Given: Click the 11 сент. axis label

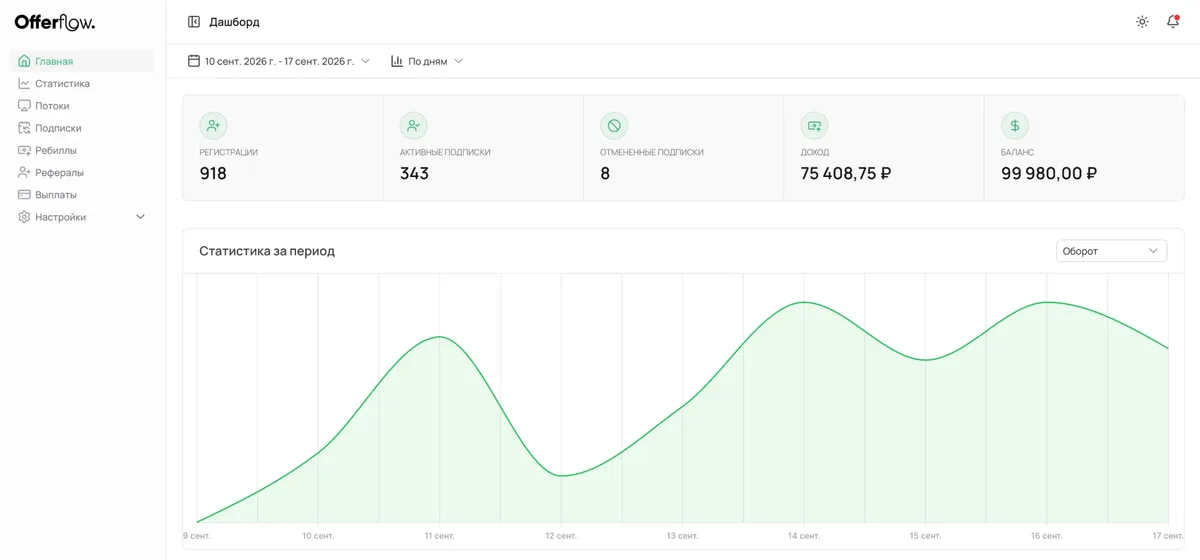Looking at the screenshot, I should (439, 536).
